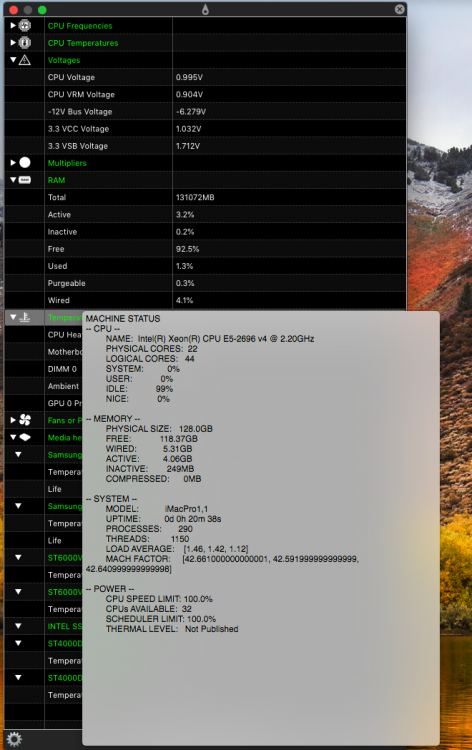Click the PHYSICAL CORES: 22 line

[152, 349]
